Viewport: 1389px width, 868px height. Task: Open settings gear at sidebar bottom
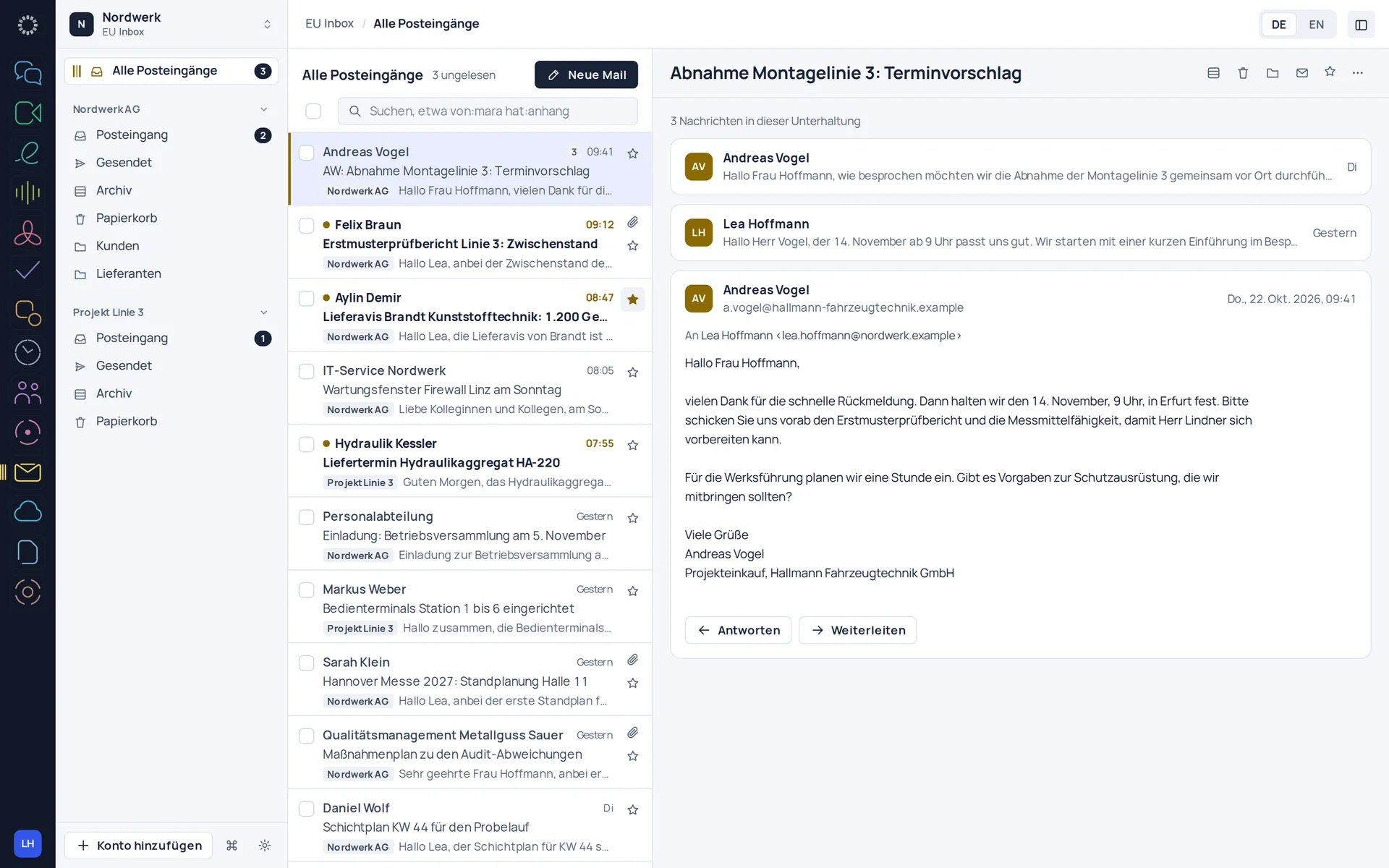(265, 846)
